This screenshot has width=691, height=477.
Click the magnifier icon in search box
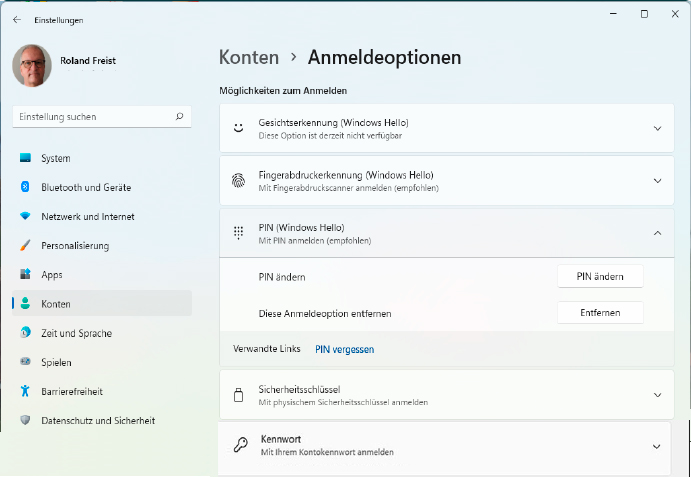click(x=179, y=116)
